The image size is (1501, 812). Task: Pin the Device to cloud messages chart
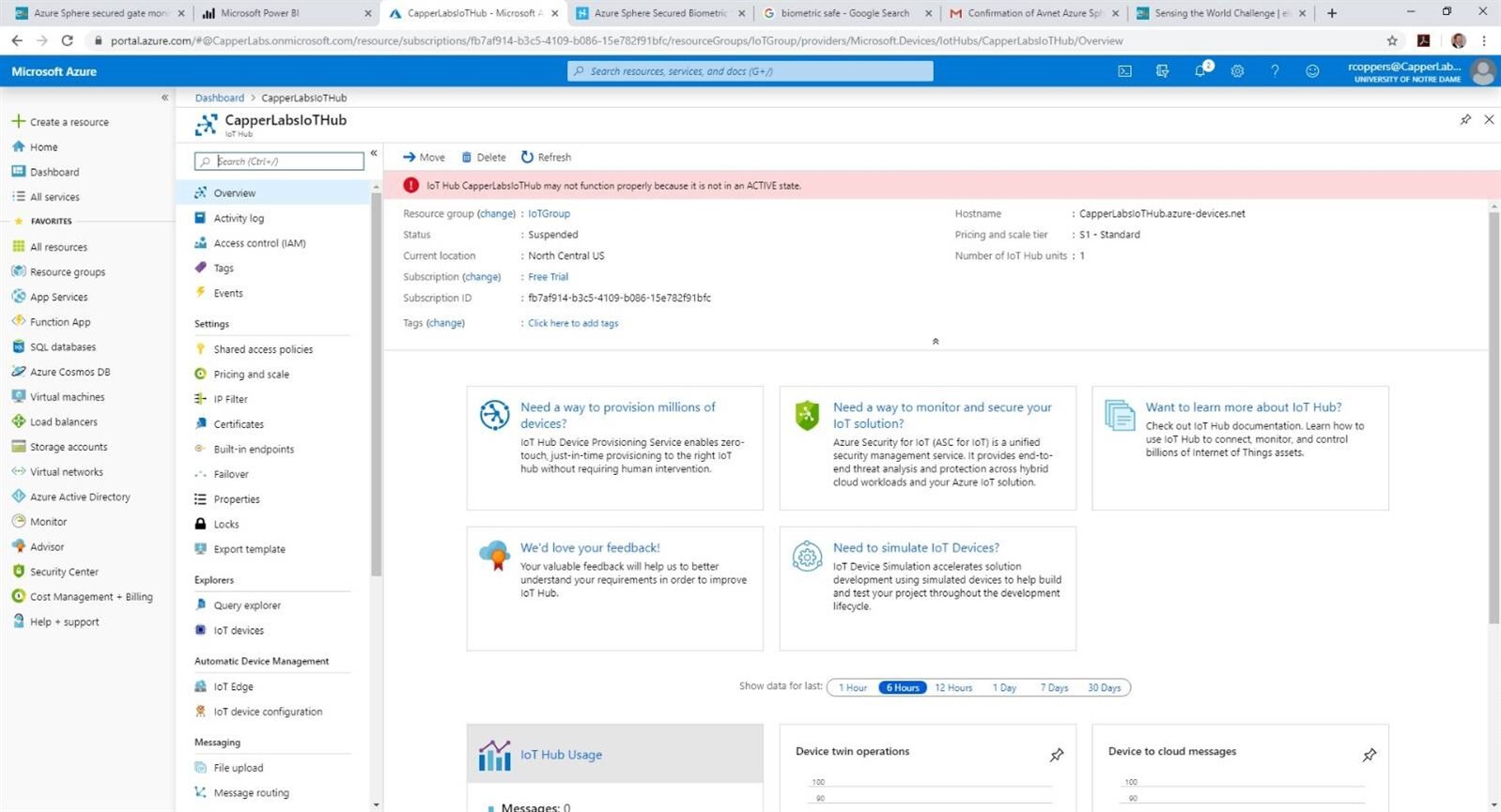(1369, 755)
